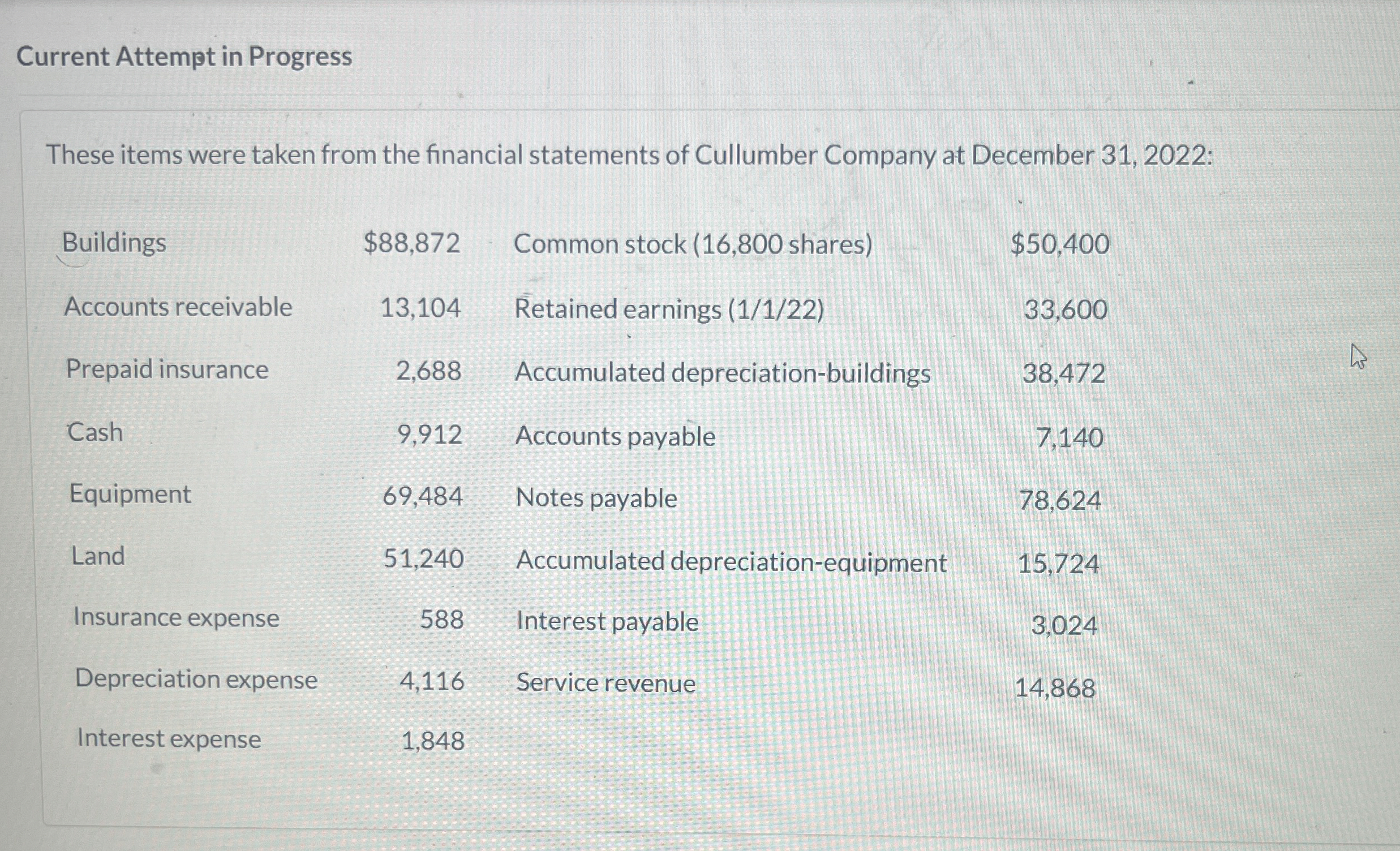Select the 13,104 accounts receivable value
The width and height of the screenshot is (1400, 851).
pos(420,308)
